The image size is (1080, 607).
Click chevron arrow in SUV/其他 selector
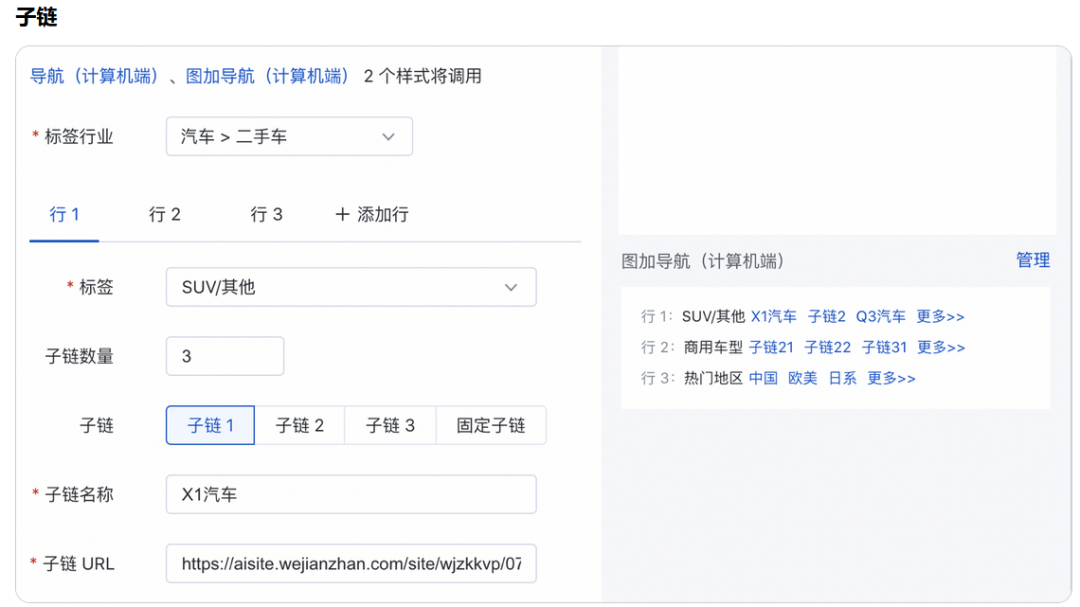click(511, 287)
